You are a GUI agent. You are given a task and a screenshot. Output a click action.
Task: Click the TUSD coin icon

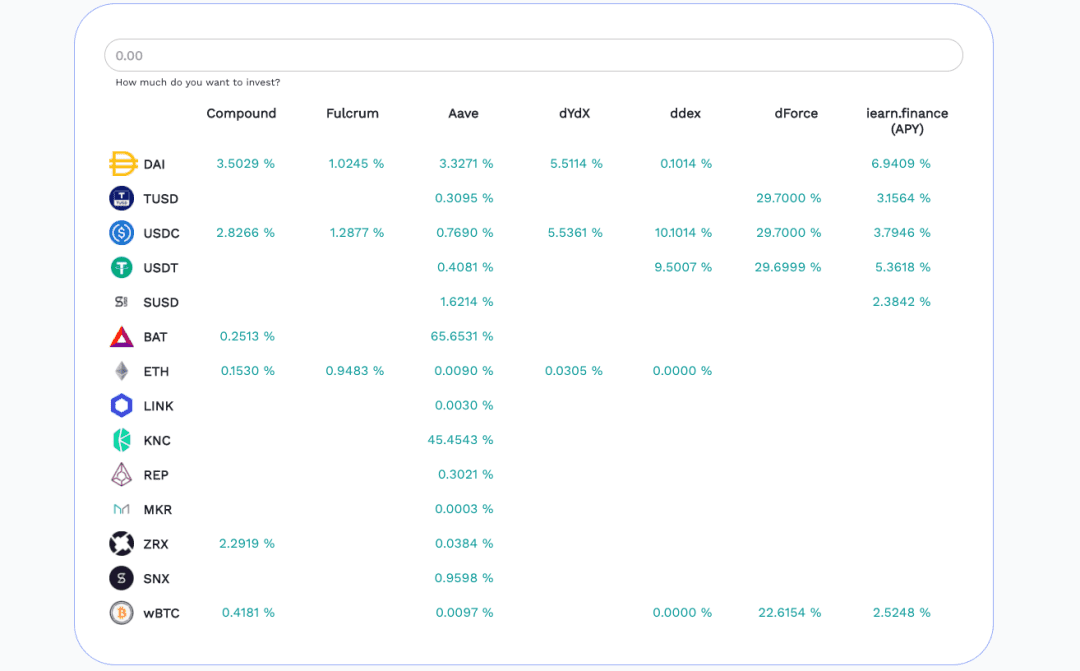coord(122,198)
